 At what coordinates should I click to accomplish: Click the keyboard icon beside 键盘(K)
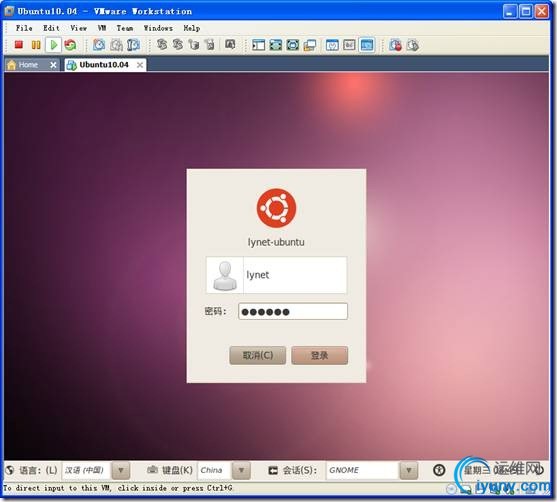coord(152,470)
